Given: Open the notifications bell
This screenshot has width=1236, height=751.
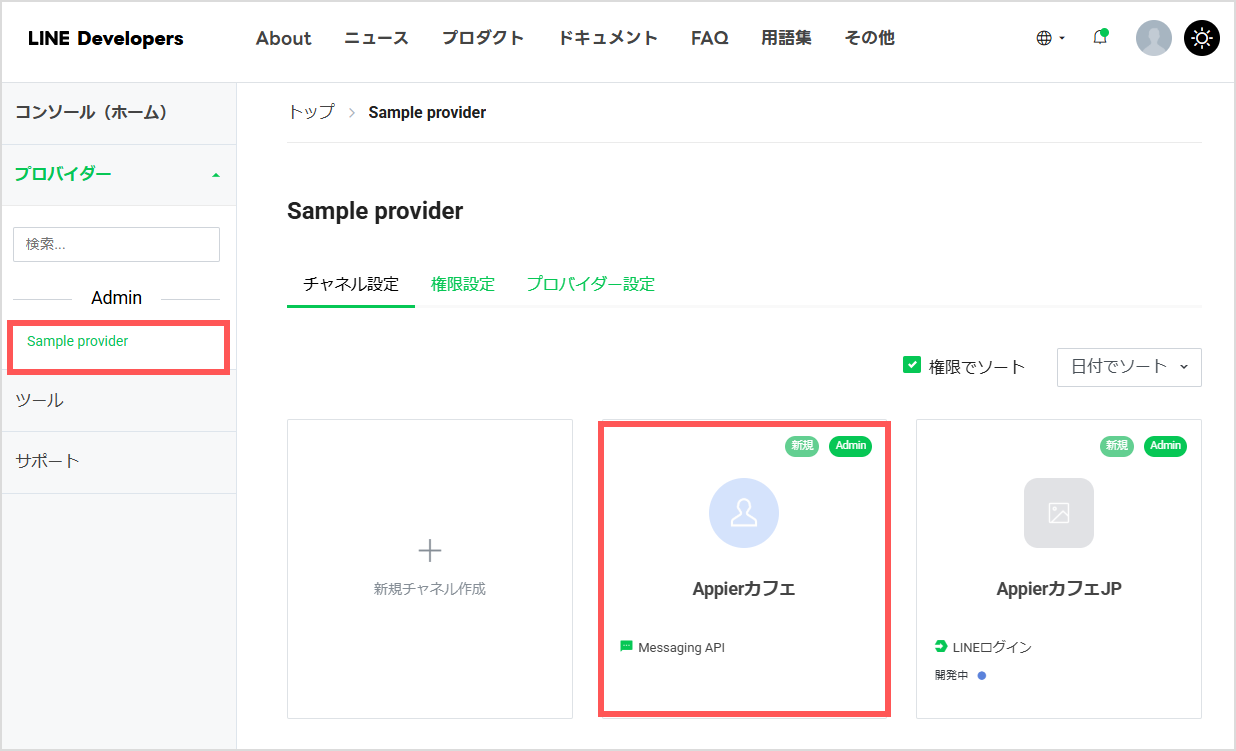Looking at the screenshot, I should coord(1100,38).
